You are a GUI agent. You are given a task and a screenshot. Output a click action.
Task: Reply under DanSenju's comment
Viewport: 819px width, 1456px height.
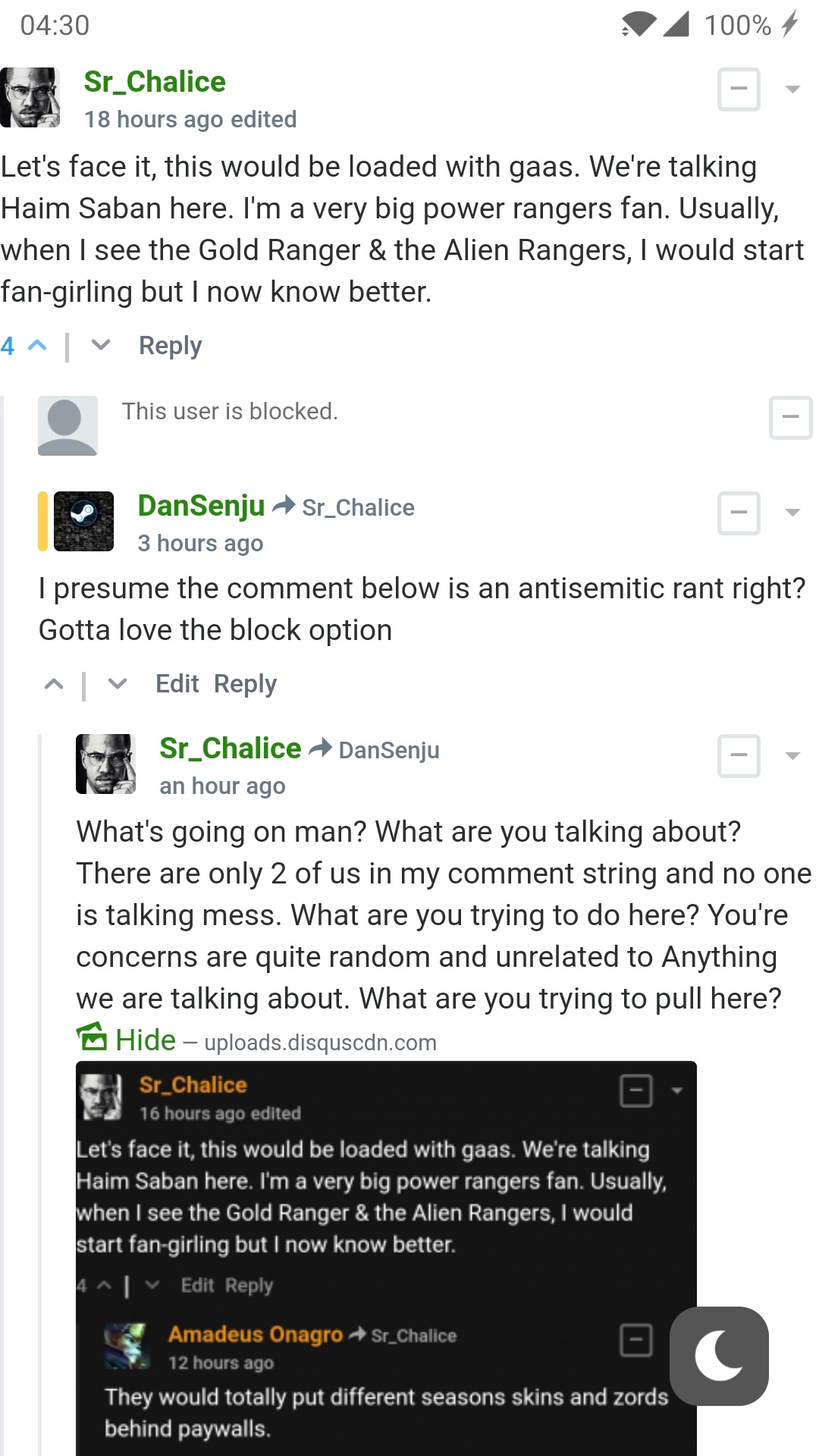point(245,684)
